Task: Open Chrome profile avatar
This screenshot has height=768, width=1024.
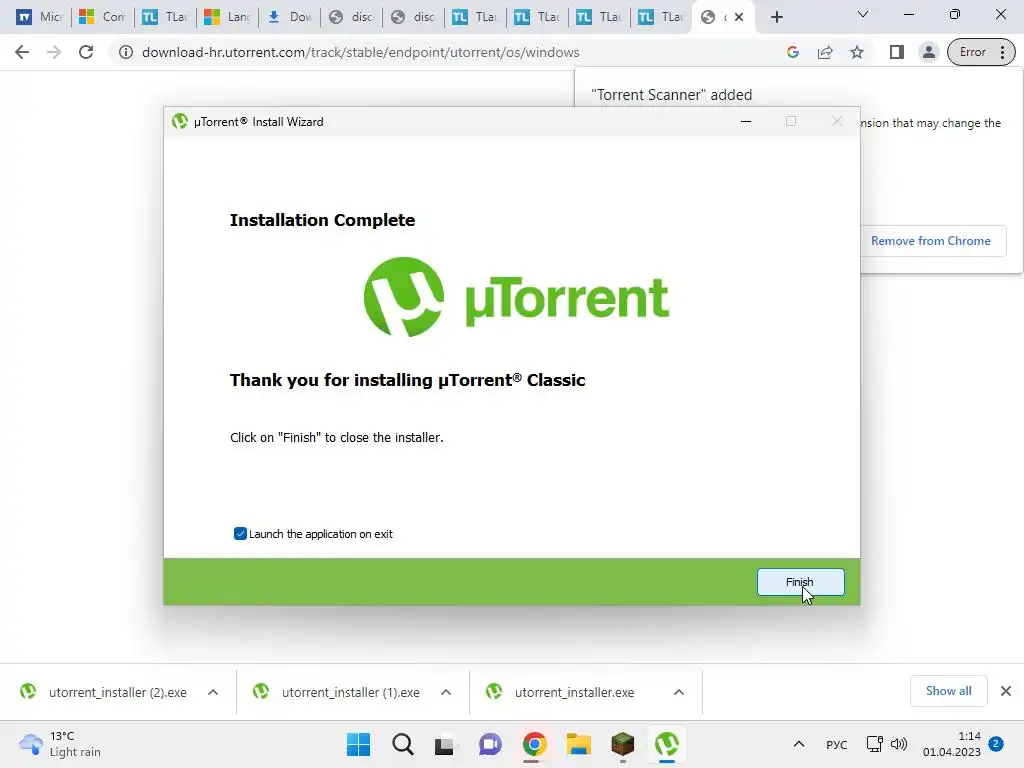Action: (x=929, y=52)
